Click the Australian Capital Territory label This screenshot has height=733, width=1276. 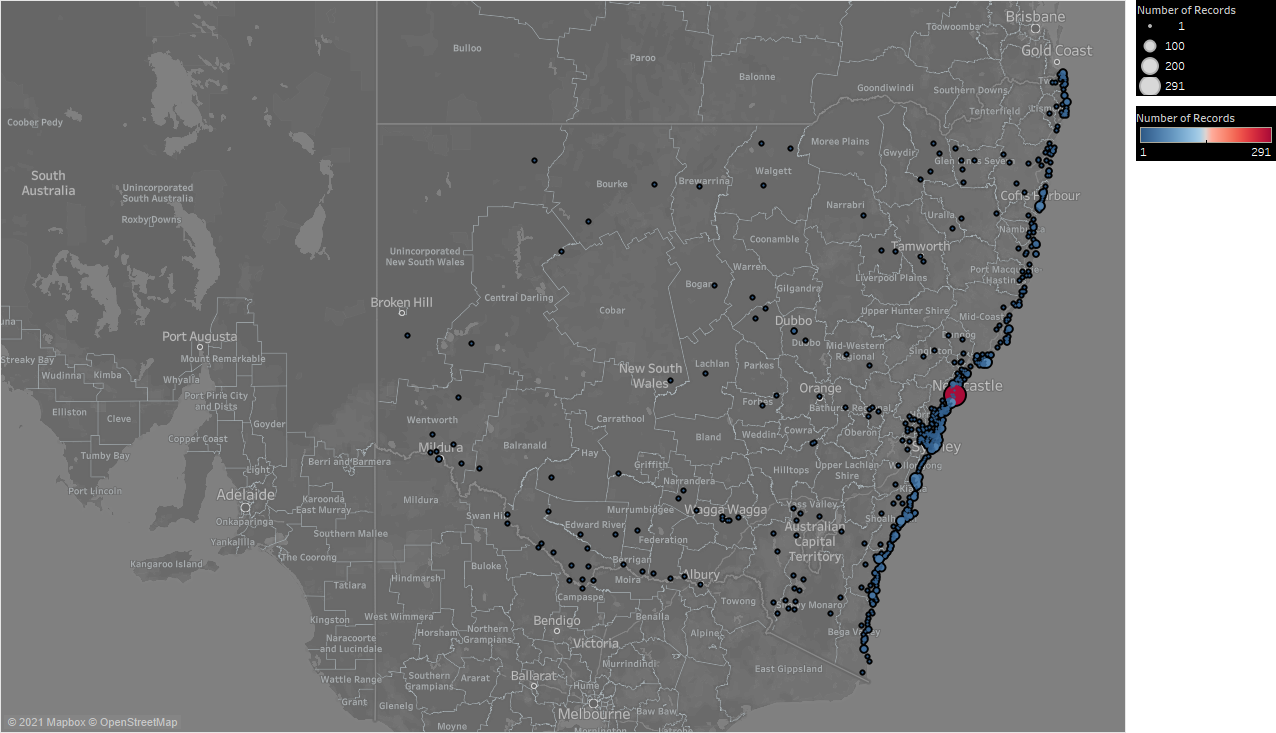(816, 542)
